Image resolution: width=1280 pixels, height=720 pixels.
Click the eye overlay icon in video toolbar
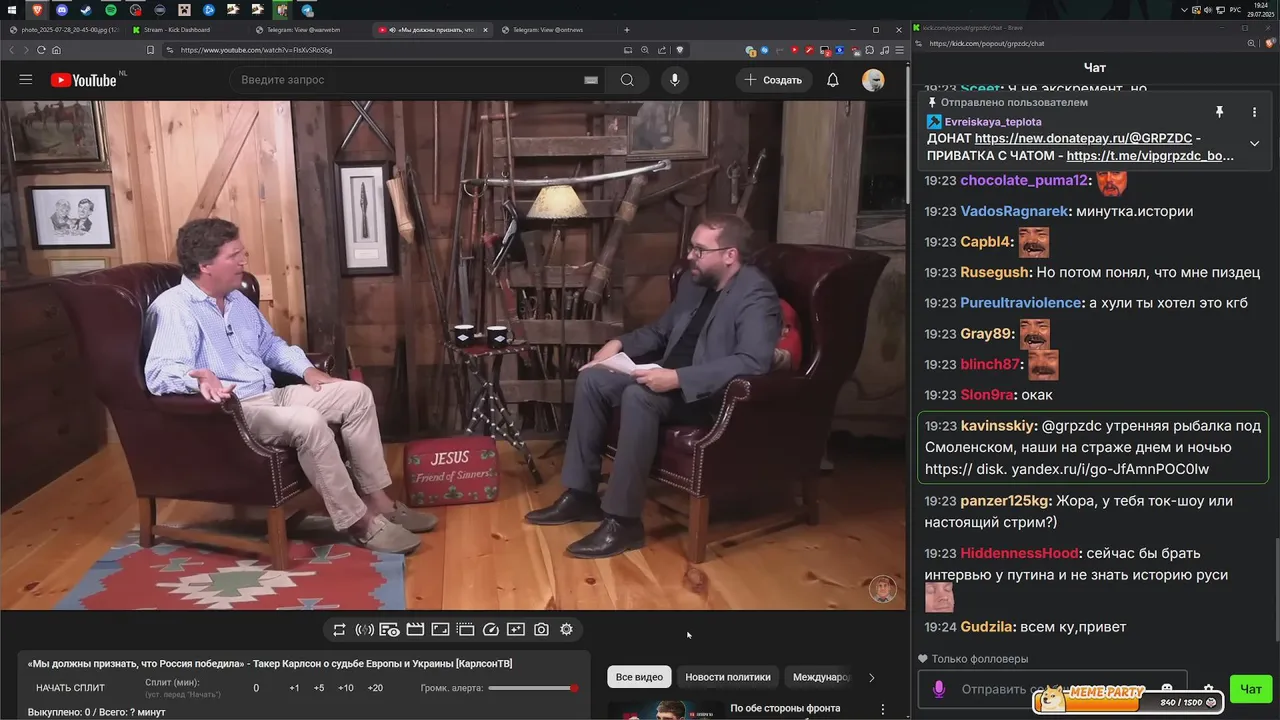click(x=390, y=629)
